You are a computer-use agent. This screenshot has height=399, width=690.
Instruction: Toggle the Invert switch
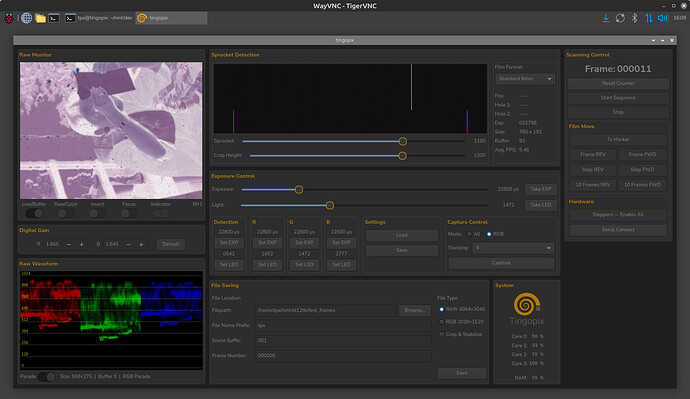tap(98, 213)
